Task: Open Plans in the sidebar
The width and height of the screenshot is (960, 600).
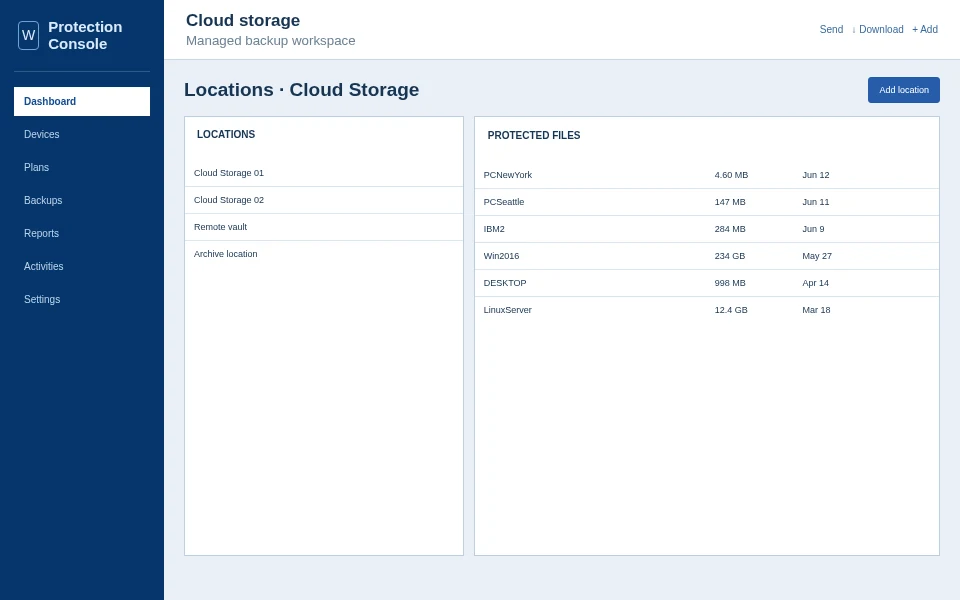Action: [82, 167]
